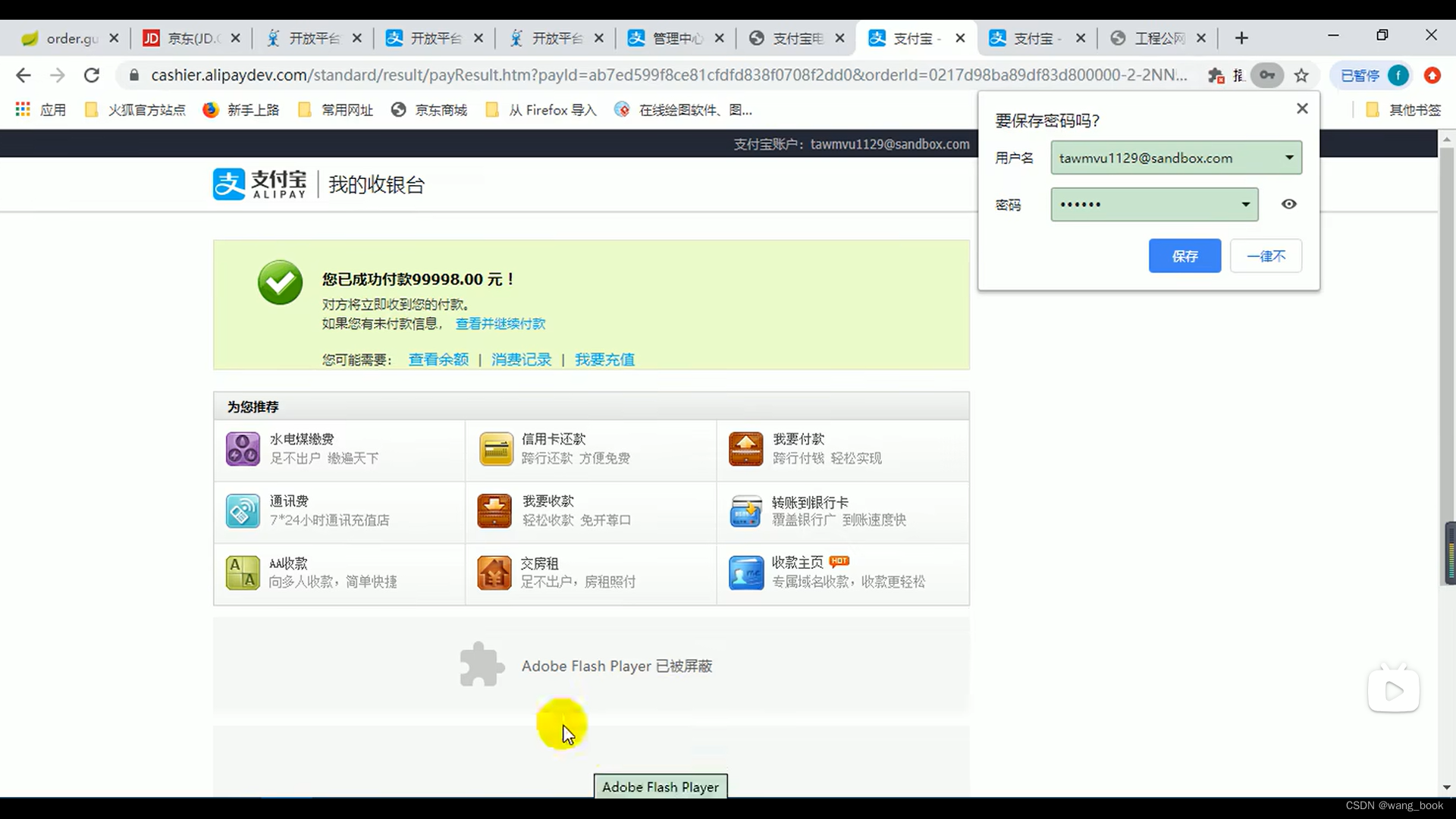1456x819 pixels.
Task: Toggle password visibility eye icon
Action: tap(1289, 204)
